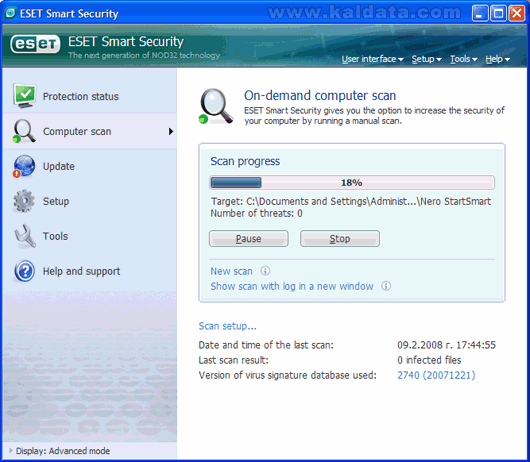
Task: Click the Setup gear icon
Action: click(x=24, y=201)
